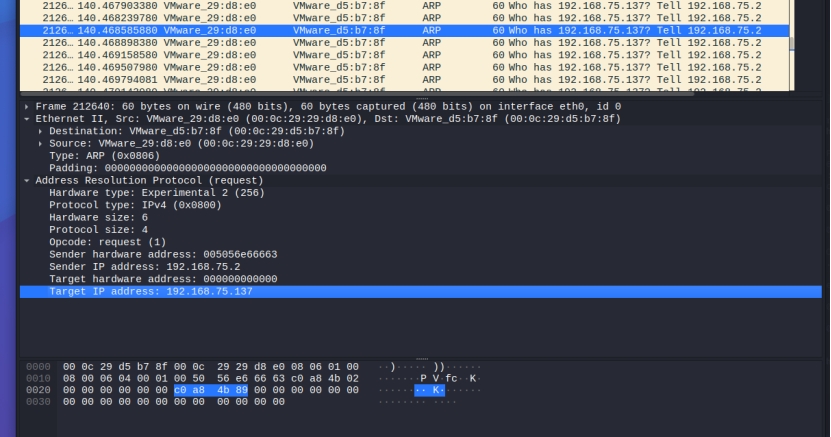Viewport: 831px width, 437px height.
Task: Click the Target IP address 192.168.75.137 row
Action: [x=150, y=291]
